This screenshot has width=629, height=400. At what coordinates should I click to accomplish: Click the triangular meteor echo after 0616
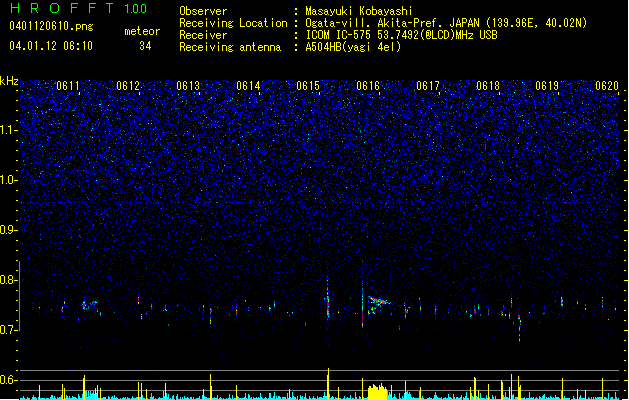(x=378, y=305)
